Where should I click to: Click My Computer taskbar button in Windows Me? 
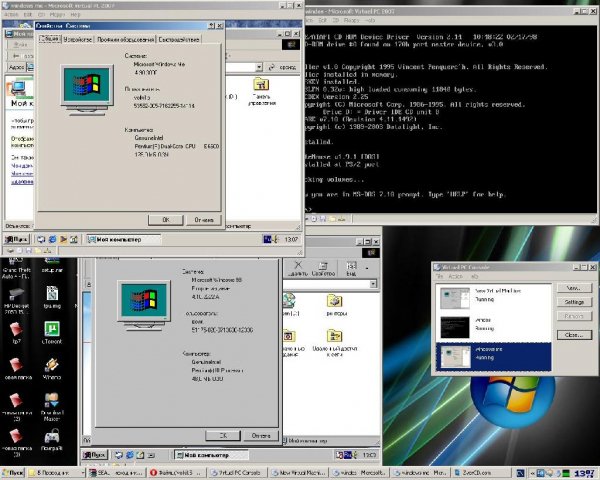point(123,240)
